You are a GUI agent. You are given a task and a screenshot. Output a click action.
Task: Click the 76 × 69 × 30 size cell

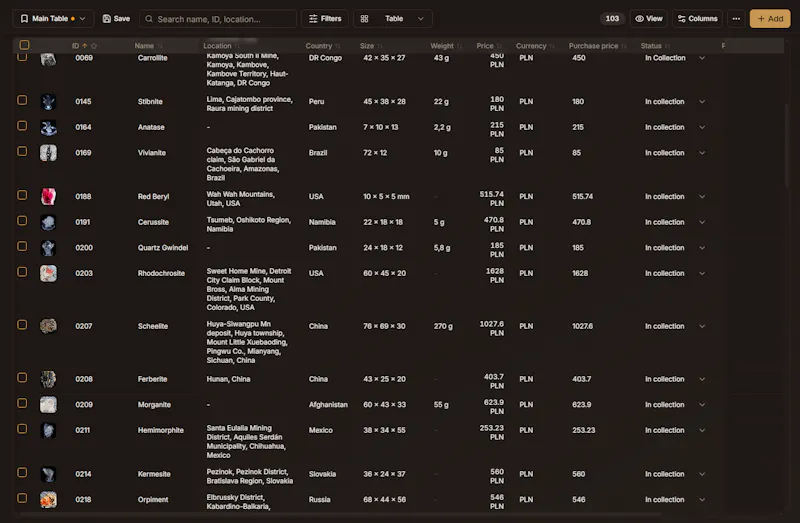click(384, 327)
